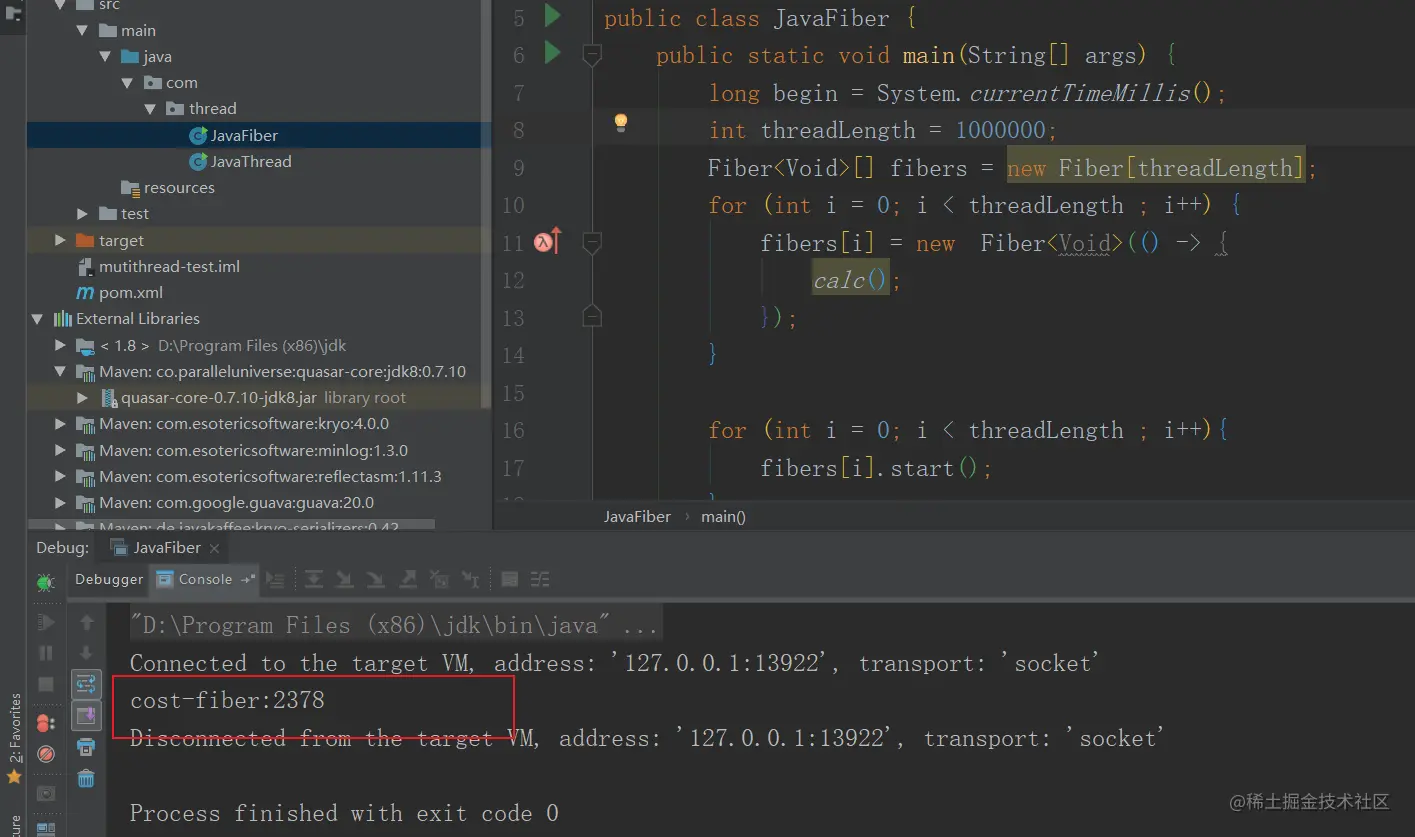Open JavaFiber class in project tree
The width and height of the screenshot is (1415, 837).
point(244,135)
